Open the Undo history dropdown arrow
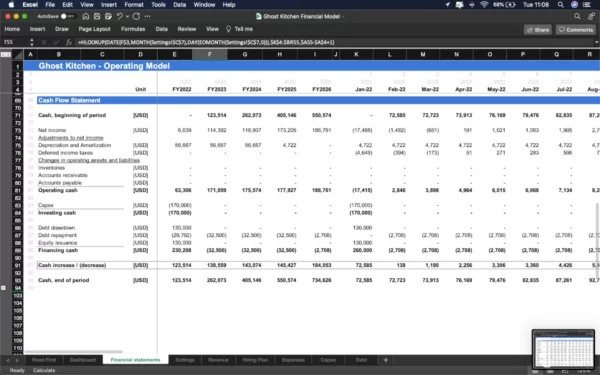Image resolution: width=600 pixels, height=375 pixels. [x=127, y=16]
